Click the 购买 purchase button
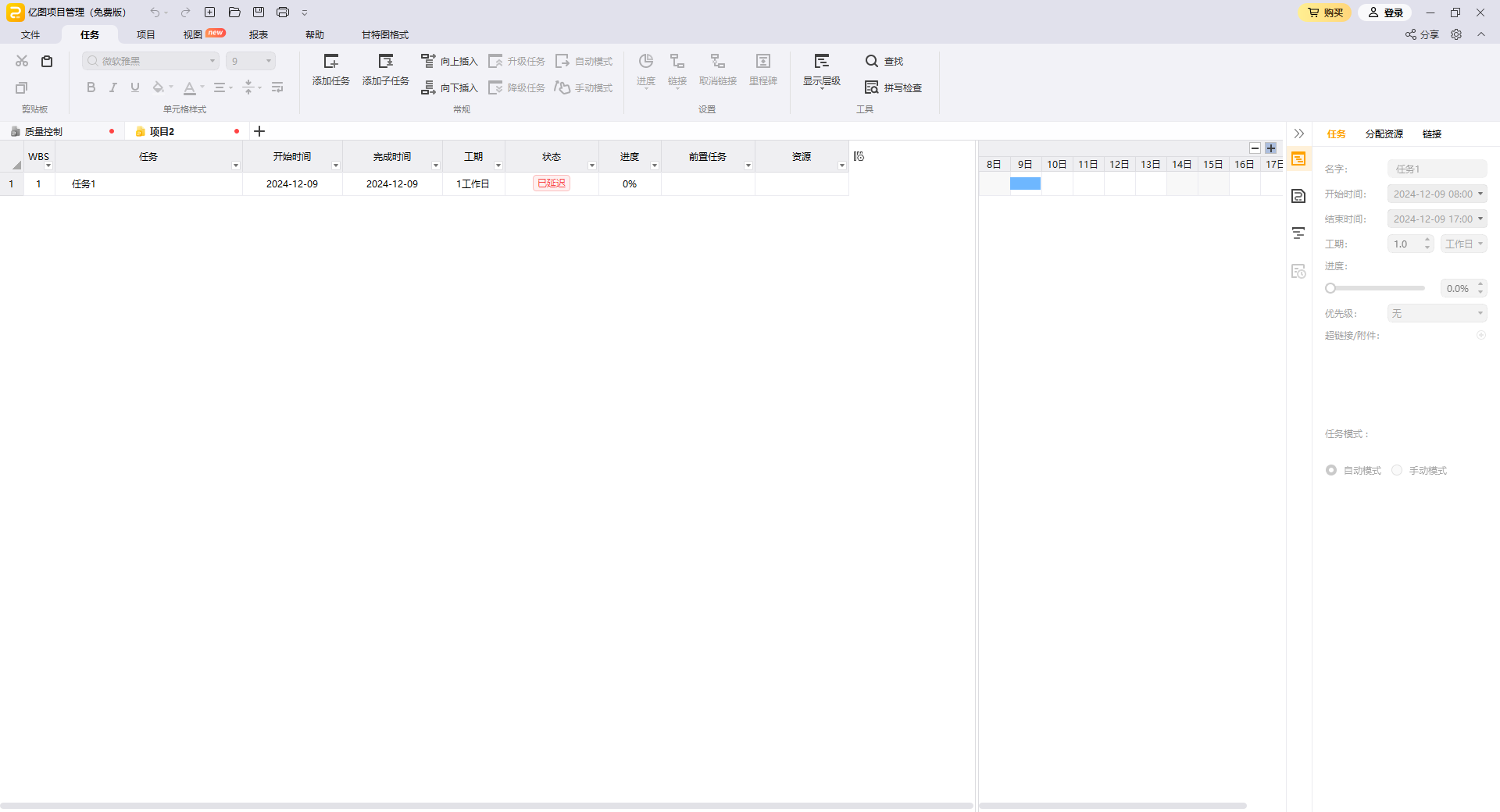This screenshot has width=1500, height=812. pyautogui.click(x=1325, y=12)
